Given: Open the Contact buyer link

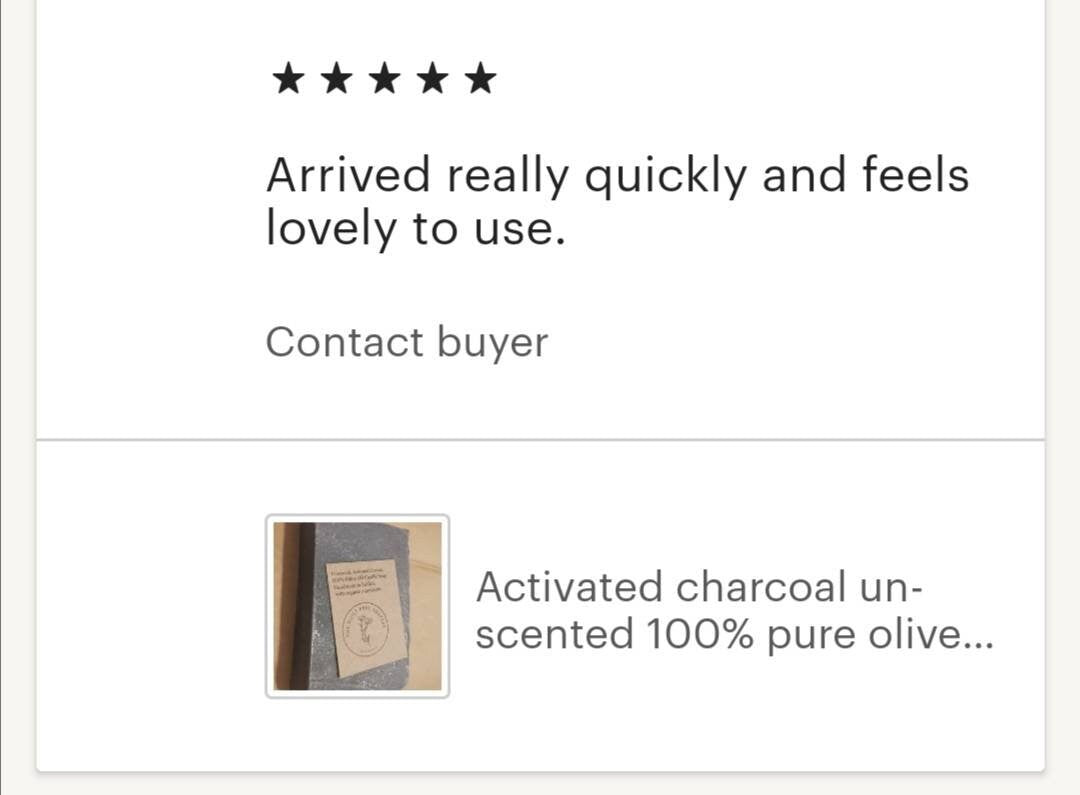Looking at the screenshot, I should pos(406,342).
